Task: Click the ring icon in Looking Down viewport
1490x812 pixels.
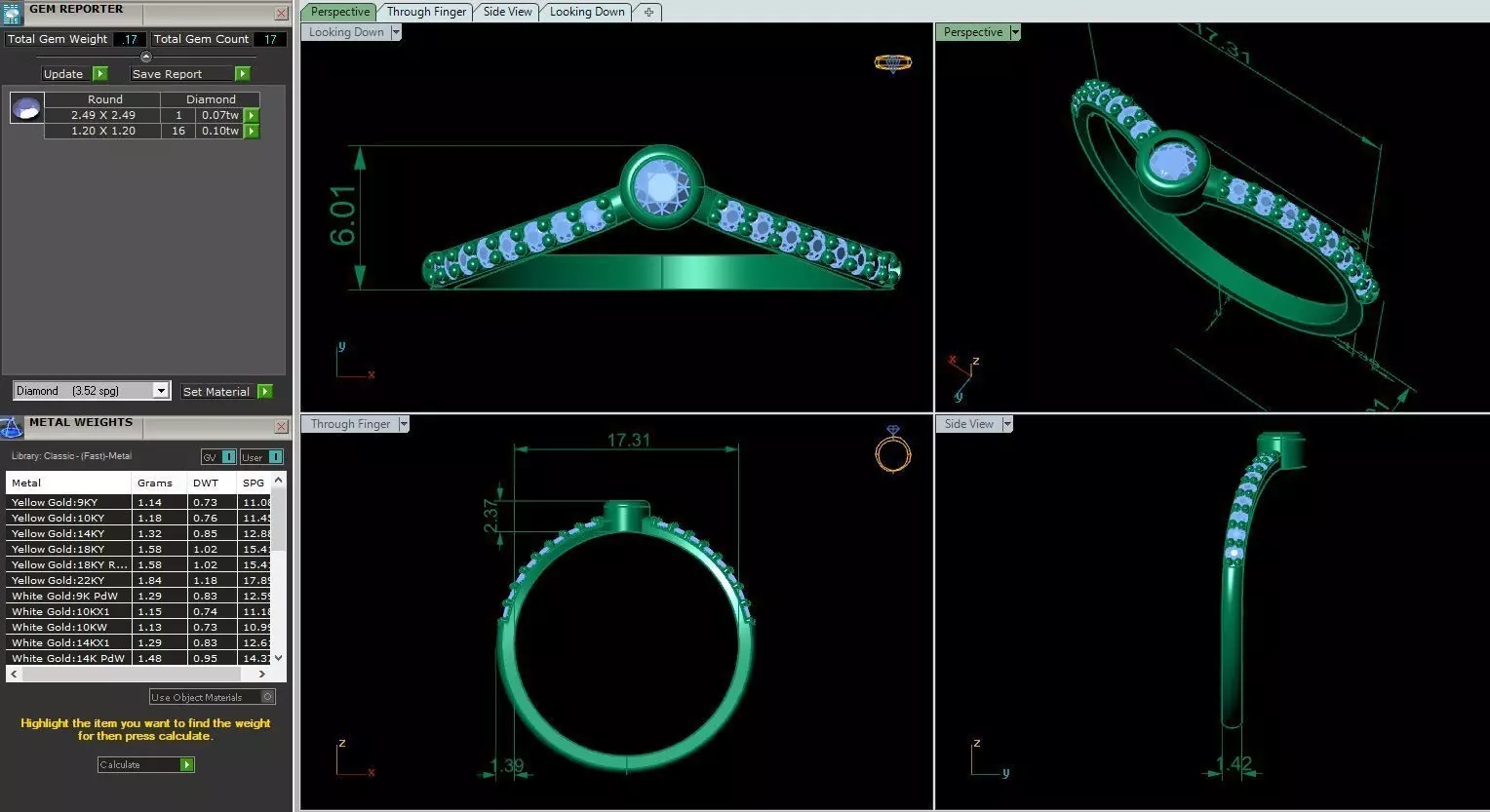Action: click(x=893, y=63)
